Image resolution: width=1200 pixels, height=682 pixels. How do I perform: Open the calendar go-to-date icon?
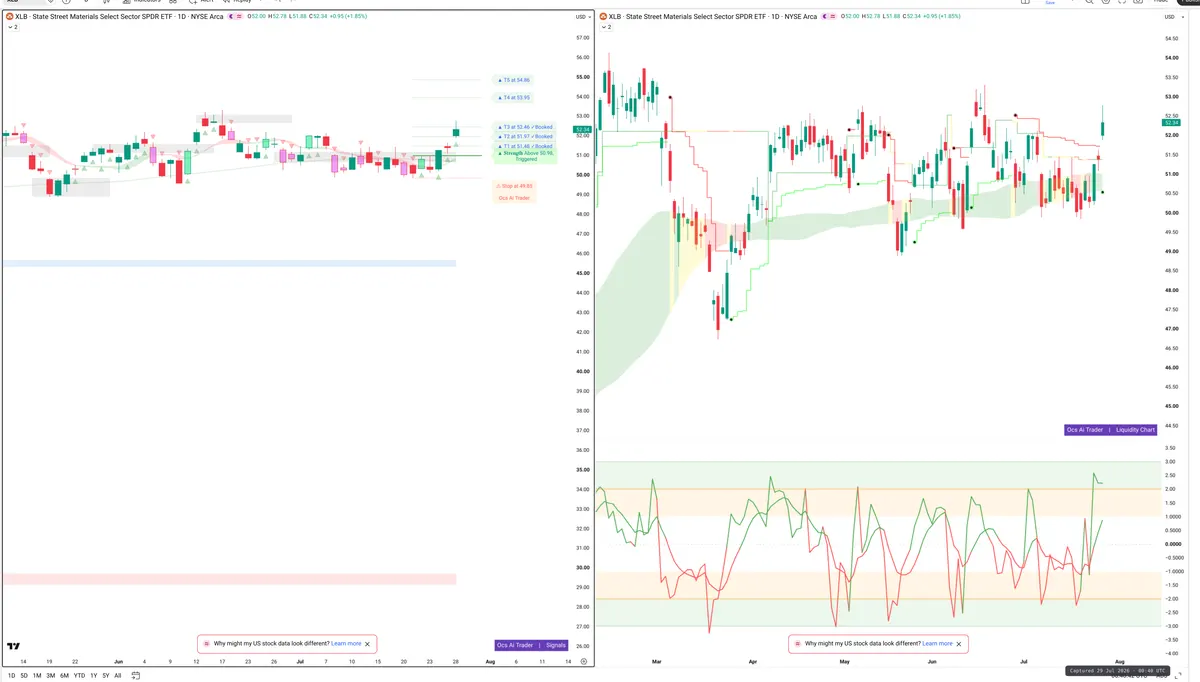click(x=135, y=676)
